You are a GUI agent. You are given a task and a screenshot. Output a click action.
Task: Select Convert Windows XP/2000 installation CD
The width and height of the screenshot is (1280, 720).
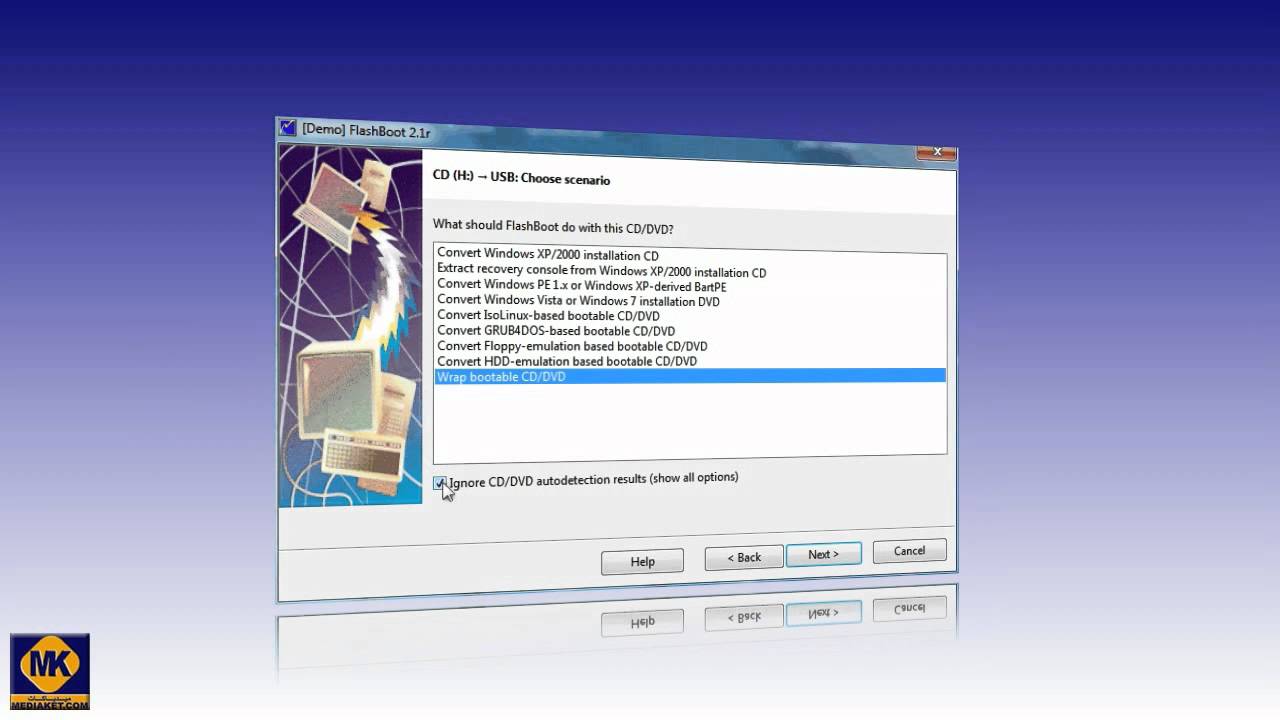(690, 256)
